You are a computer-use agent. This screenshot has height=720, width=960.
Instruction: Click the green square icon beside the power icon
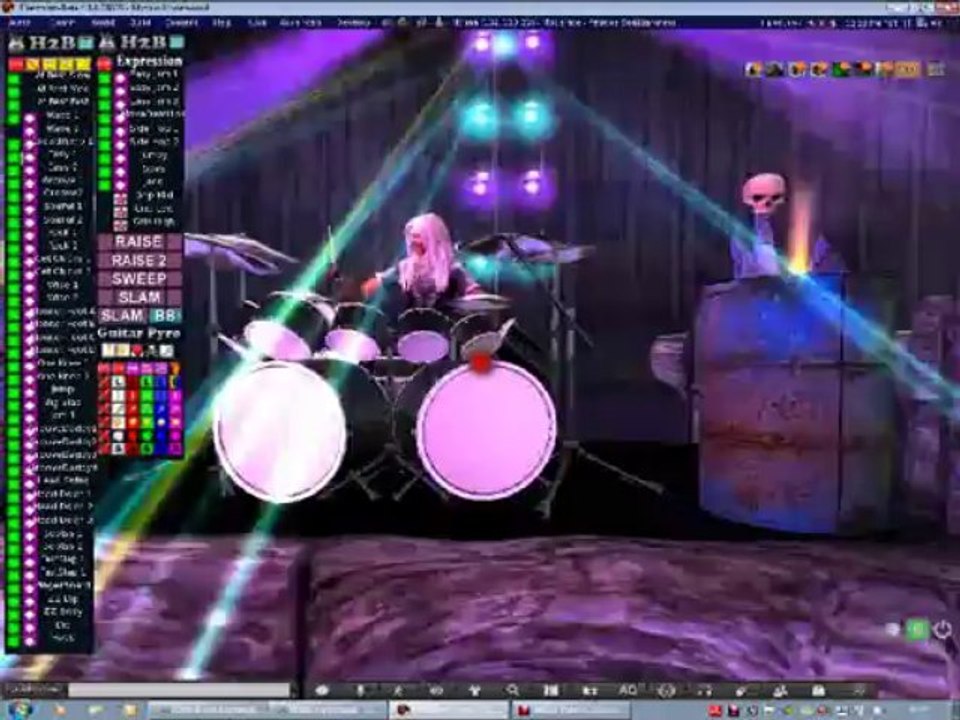917,629
